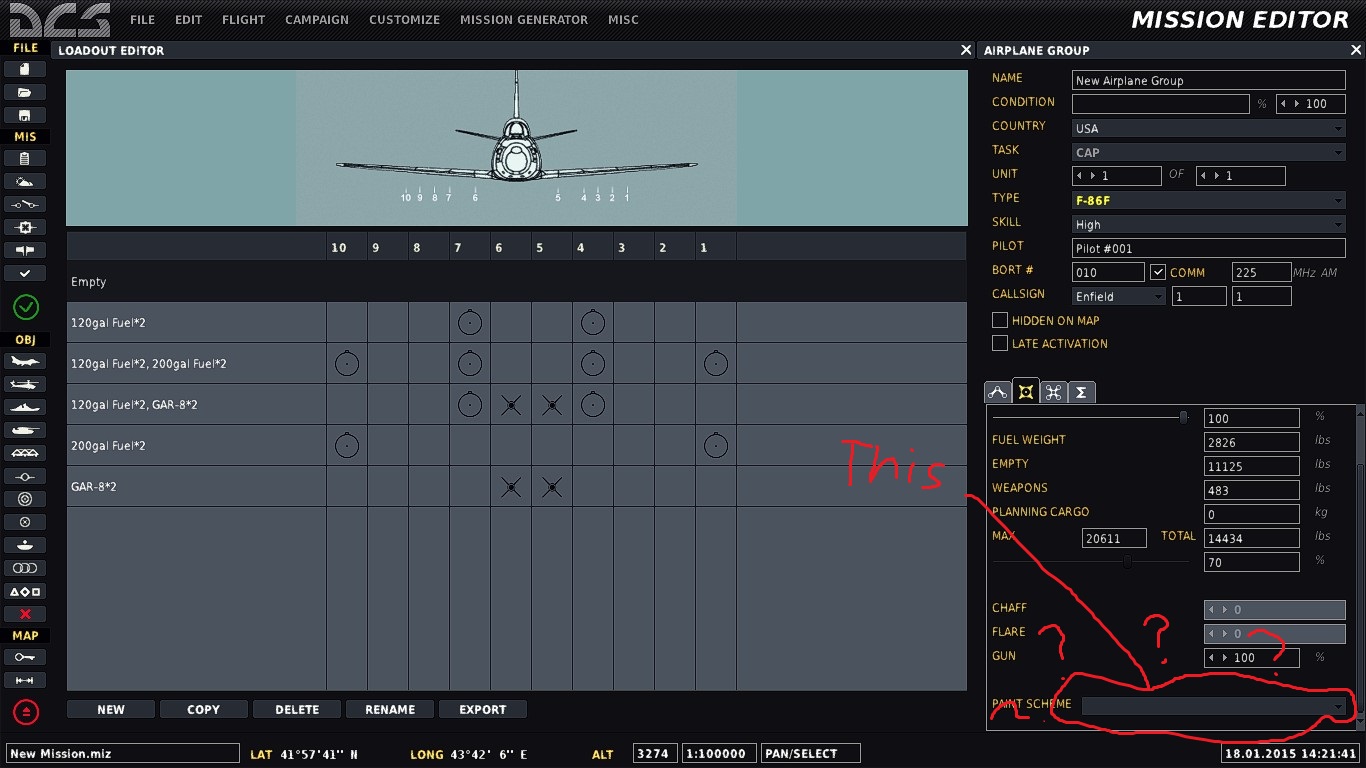Click the checkmark mission options icon
This screenshot has width=1366, height=768.
(25, 273)
